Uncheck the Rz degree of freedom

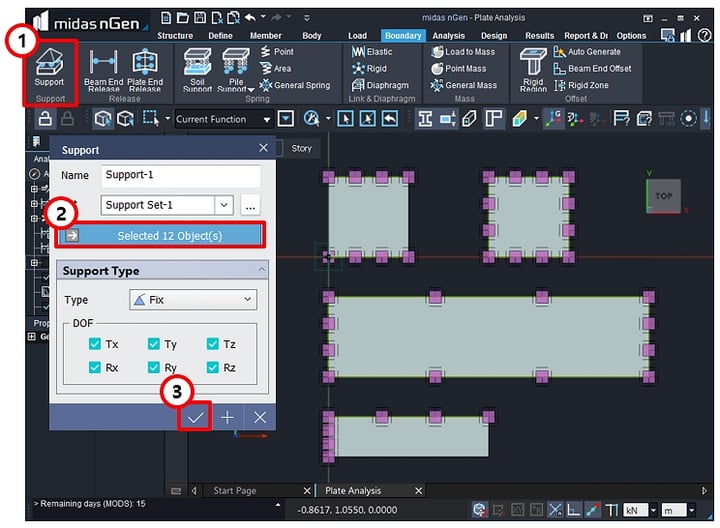[x=212, y=367]
